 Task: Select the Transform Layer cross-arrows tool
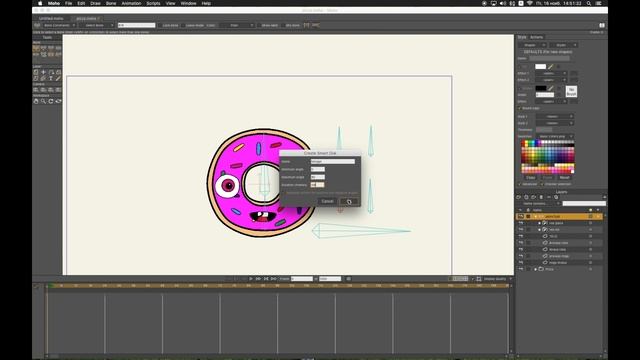click(x=43, y=72)
